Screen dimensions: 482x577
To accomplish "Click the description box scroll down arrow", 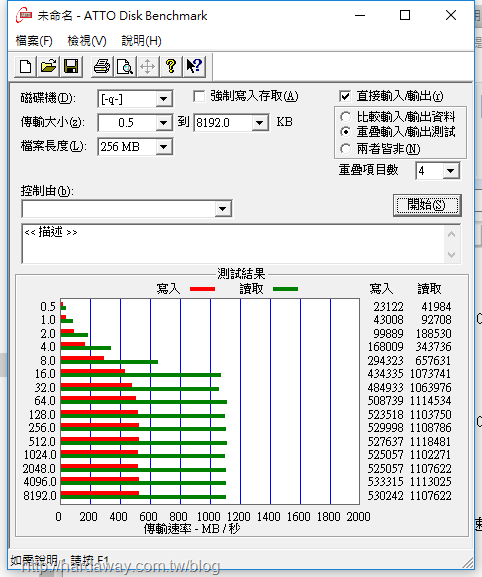I will [451, 254].
